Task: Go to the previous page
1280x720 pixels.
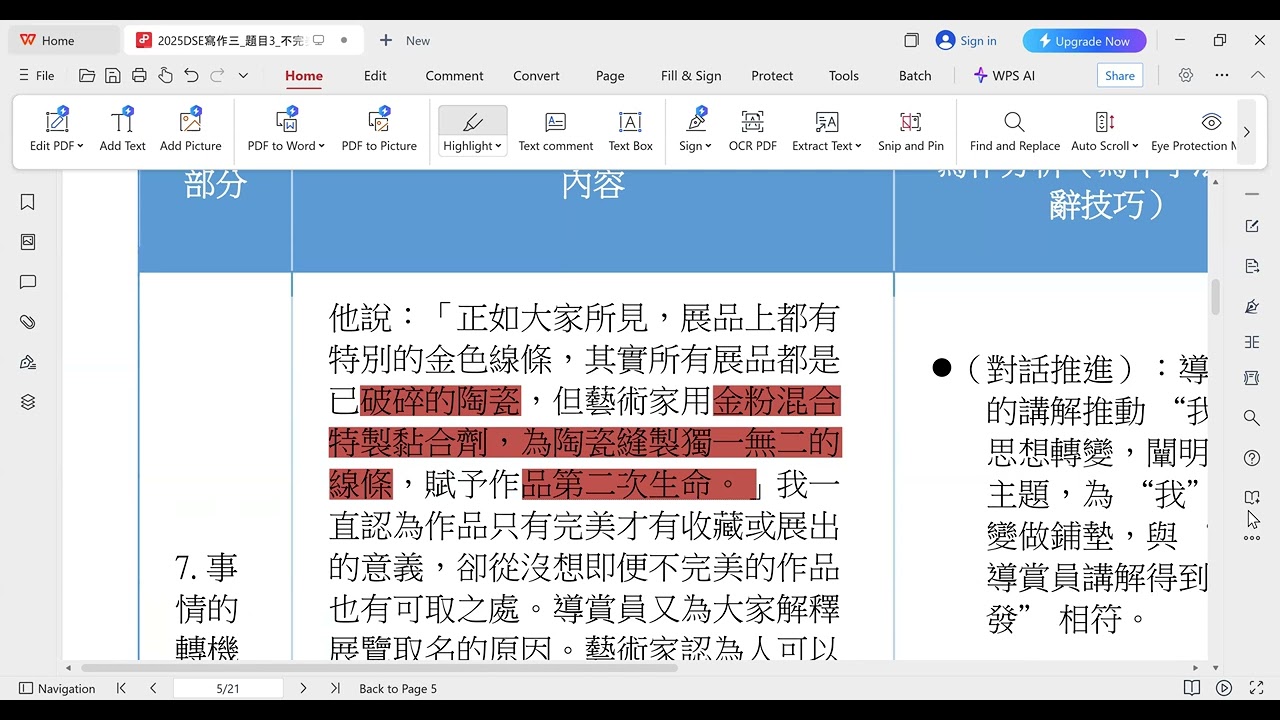Action: [x=153, y=688]
